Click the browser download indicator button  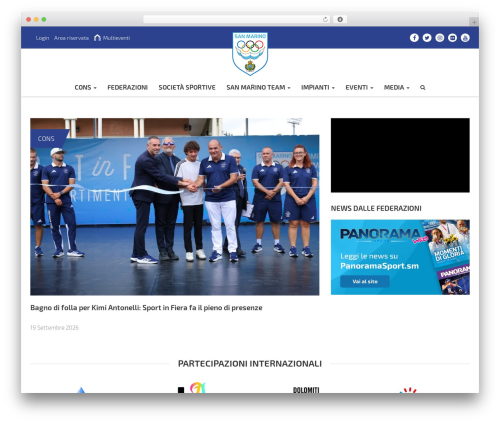(340, 19)
